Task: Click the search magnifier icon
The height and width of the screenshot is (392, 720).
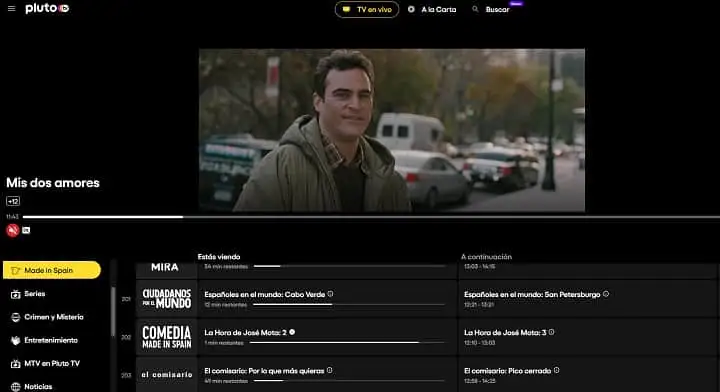Action: (x=475, y=9)
